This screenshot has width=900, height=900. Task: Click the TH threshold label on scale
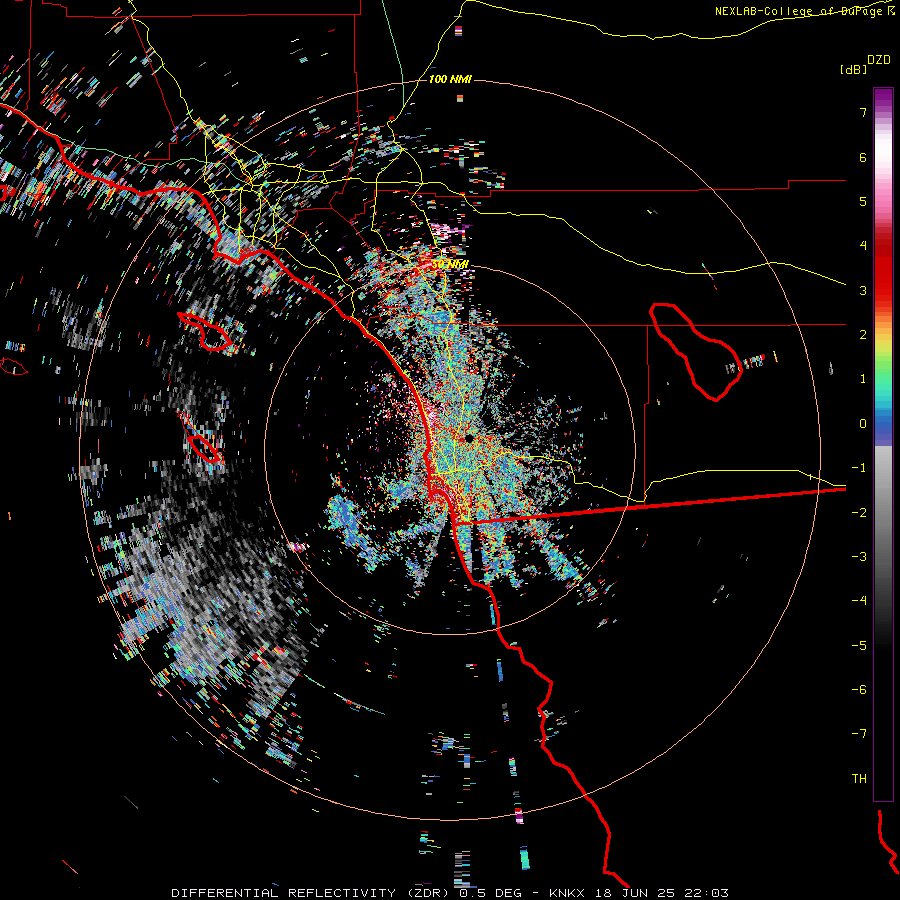coord(859,779)
